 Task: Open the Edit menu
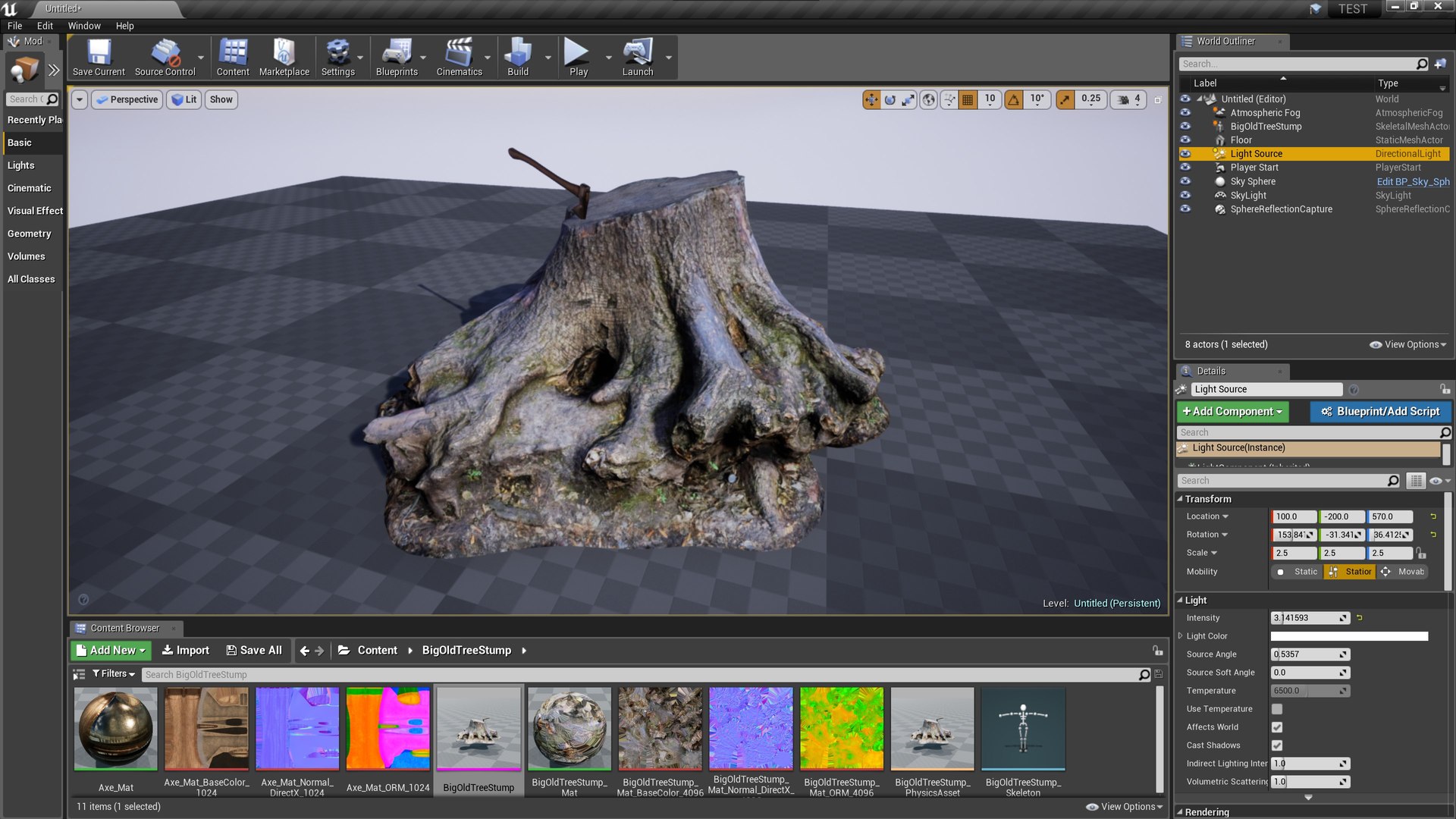click(45, 26)
